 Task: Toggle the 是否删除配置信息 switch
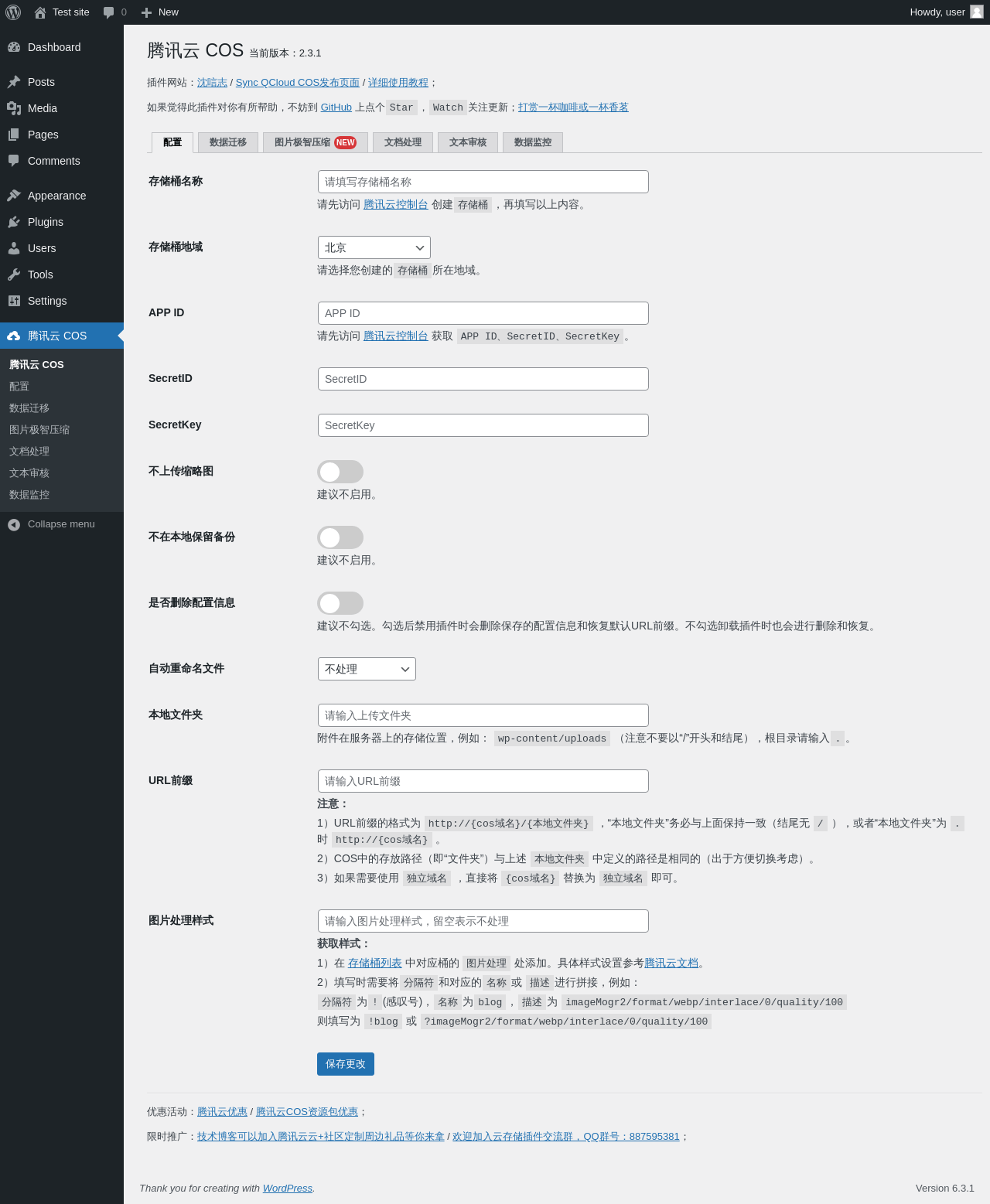pyautogui.click(x=340, y=603)
